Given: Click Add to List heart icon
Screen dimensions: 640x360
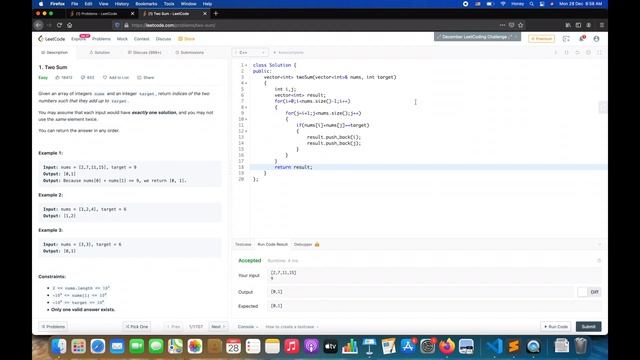Looking at the screenshot, I should [116, 78].
